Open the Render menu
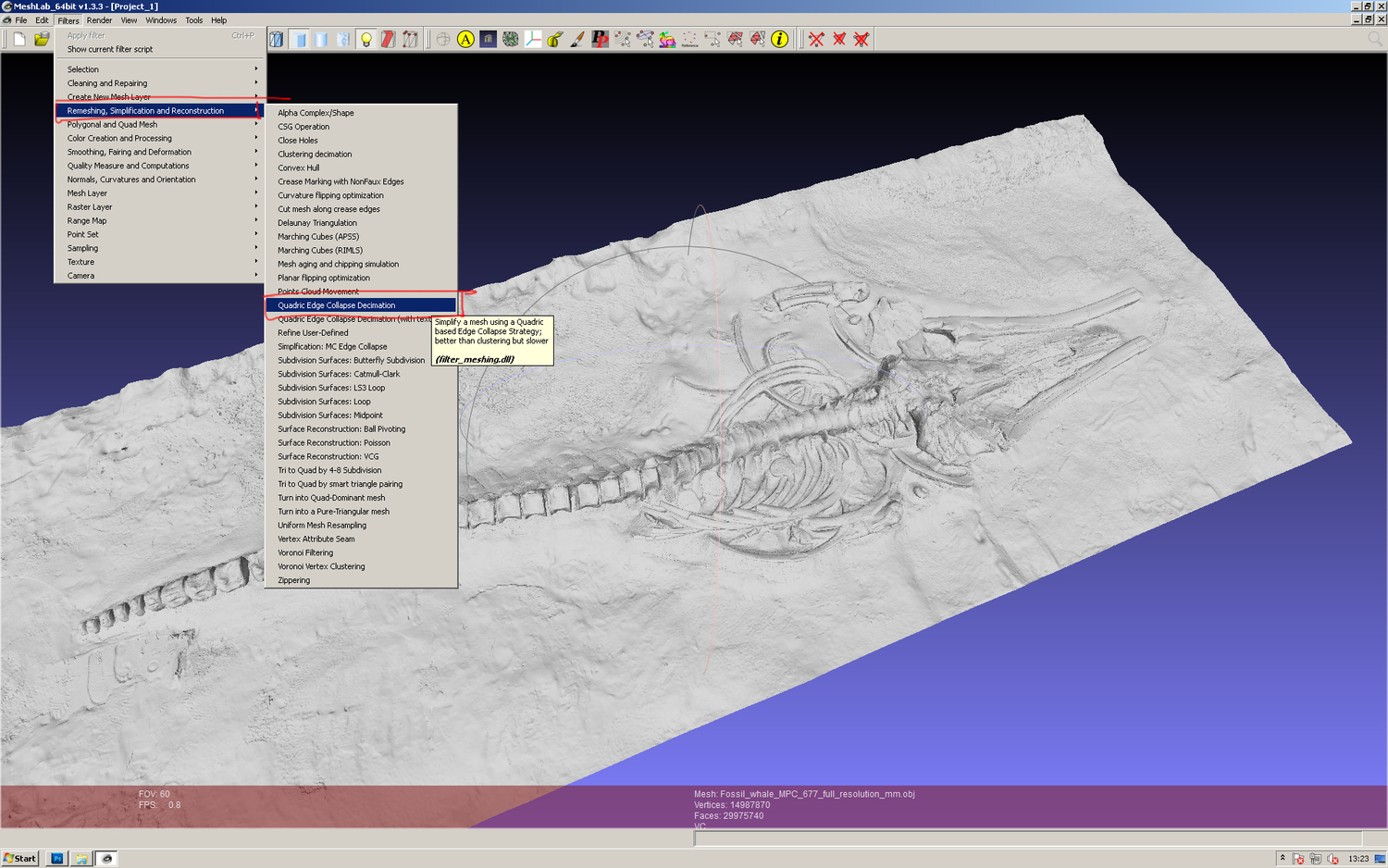Screen dimensions: 1388x868 (99, 20)
